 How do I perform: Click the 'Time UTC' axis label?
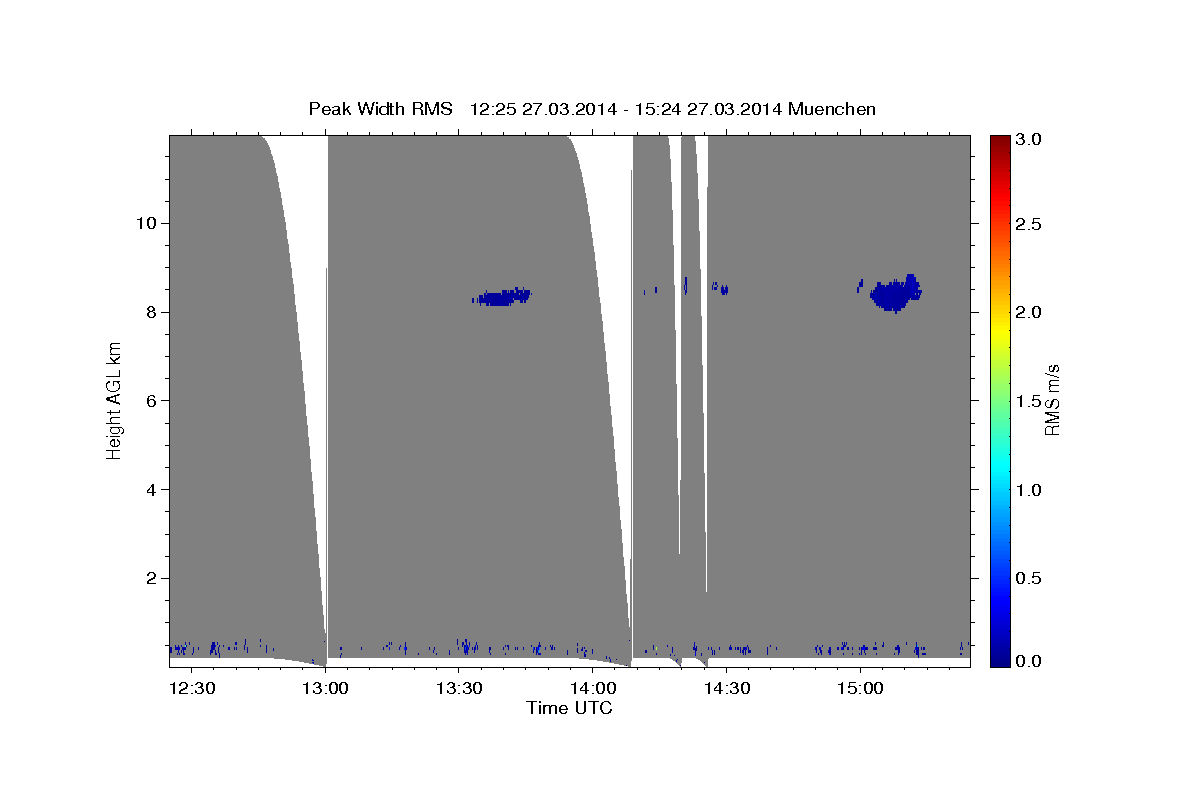pos(569,708)
